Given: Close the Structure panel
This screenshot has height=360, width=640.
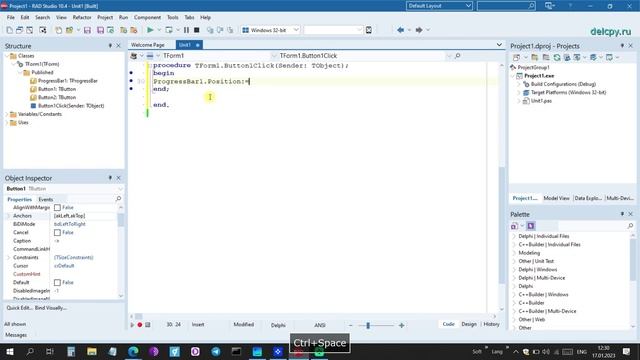Looking at the screenshot, I should point(118,46).
